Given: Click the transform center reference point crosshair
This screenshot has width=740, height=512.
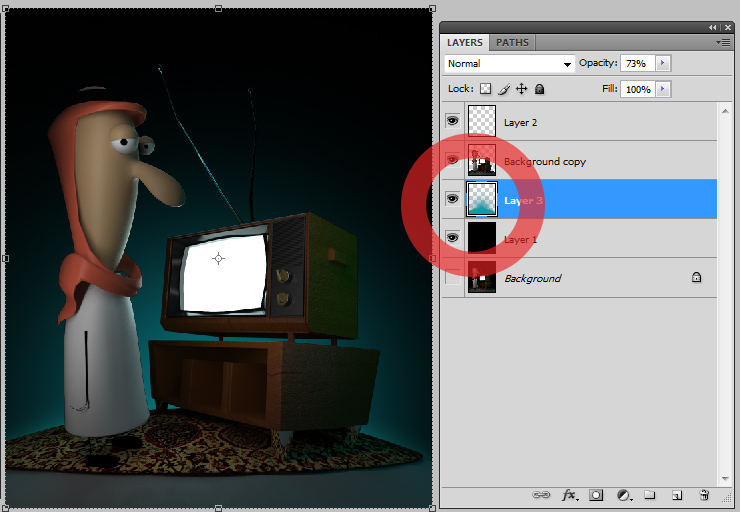Looking at the screenshot, I should (x=218, y=259).
